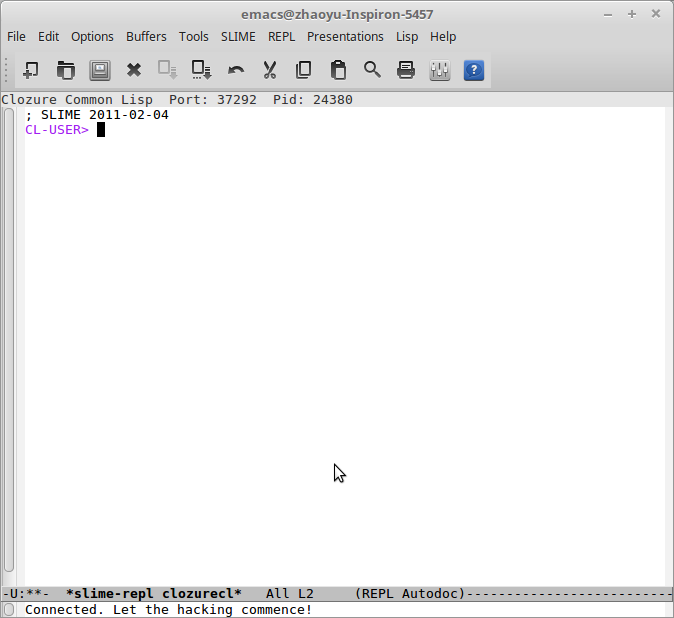
Task: Click the Kill Buffer X icon
Action: point(134,70)
